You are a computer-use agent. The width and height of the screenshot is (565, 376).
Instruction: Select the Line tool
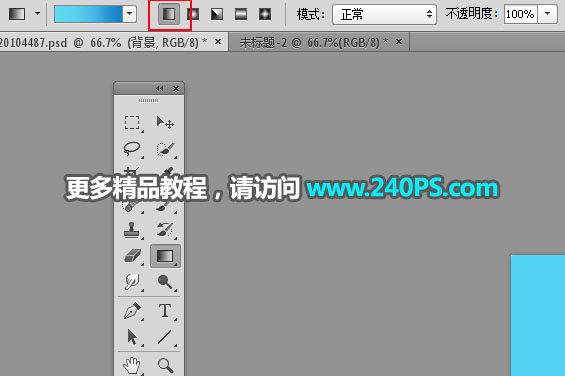click(x=165, y=337)
